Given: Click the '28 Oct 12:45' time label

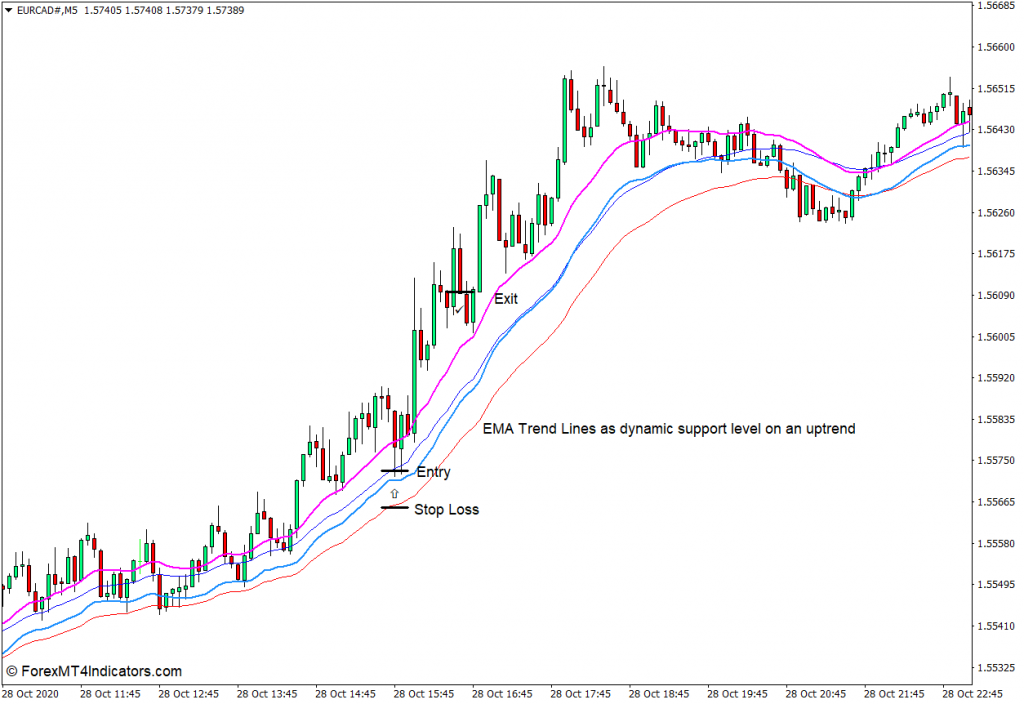Looking at the screenshot, I should (189, 694).
